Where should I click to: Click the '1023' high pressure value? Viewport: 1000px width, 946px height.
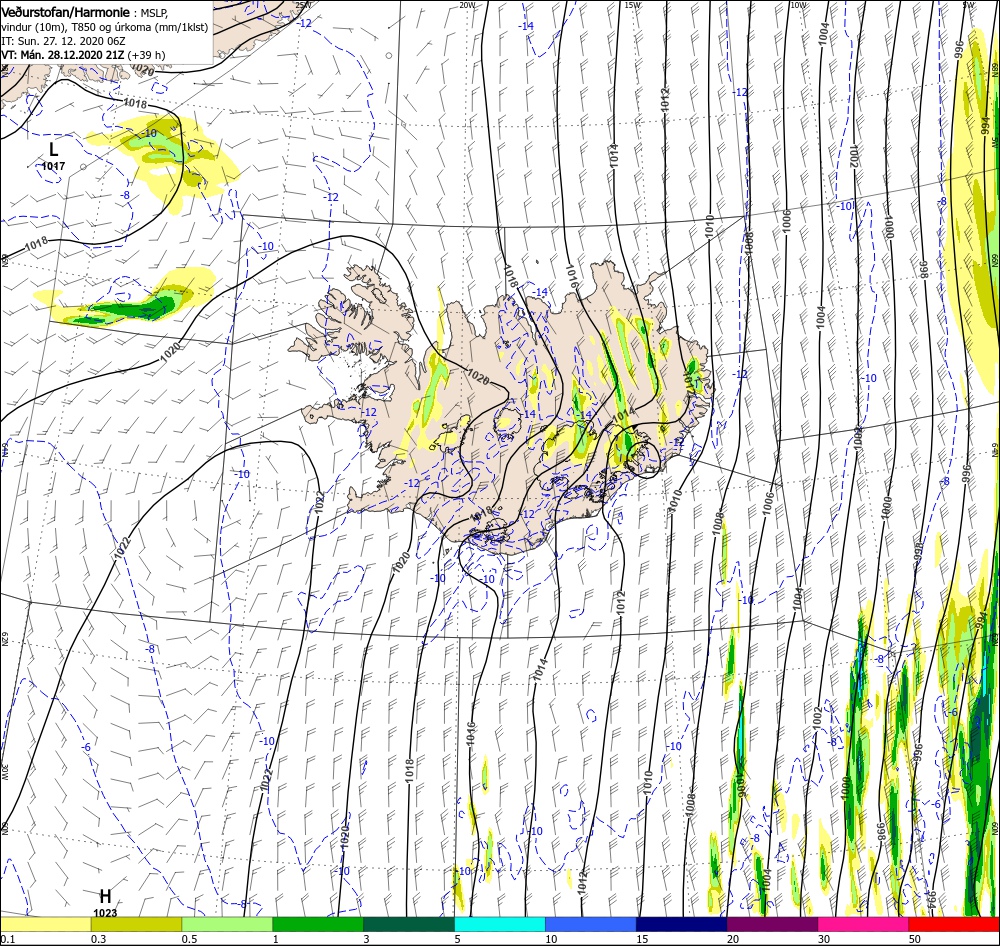point(105,913)
